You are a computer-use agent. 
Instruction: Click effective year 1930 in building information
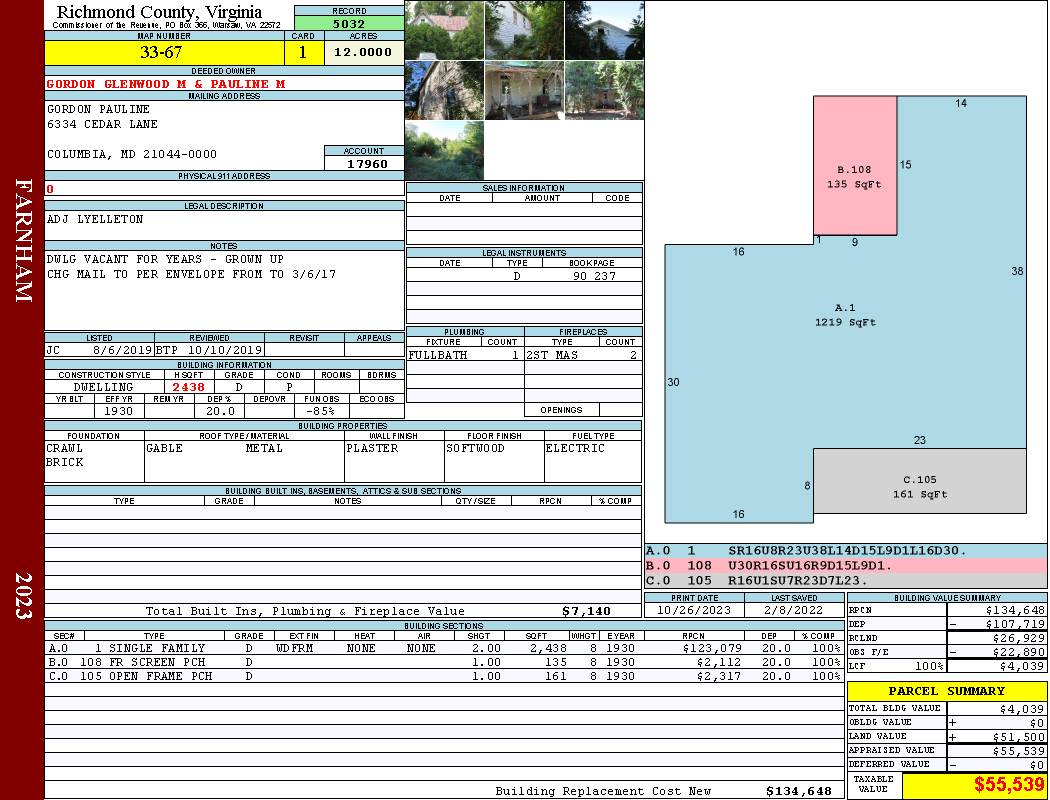tap(118, 411)
